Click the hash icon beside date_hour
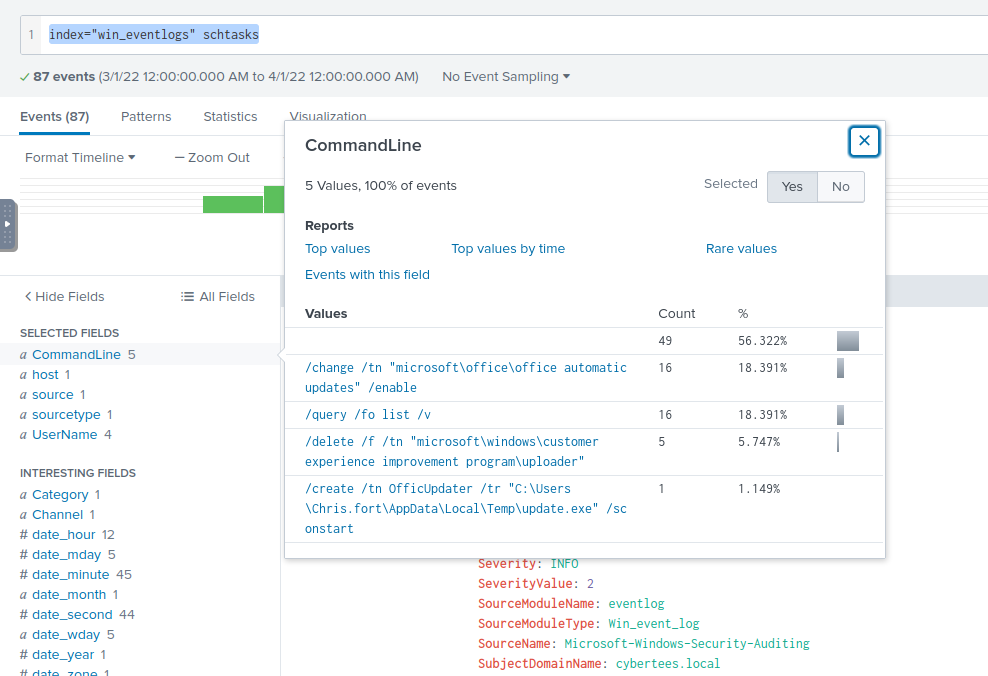 [x=23, y=534]
